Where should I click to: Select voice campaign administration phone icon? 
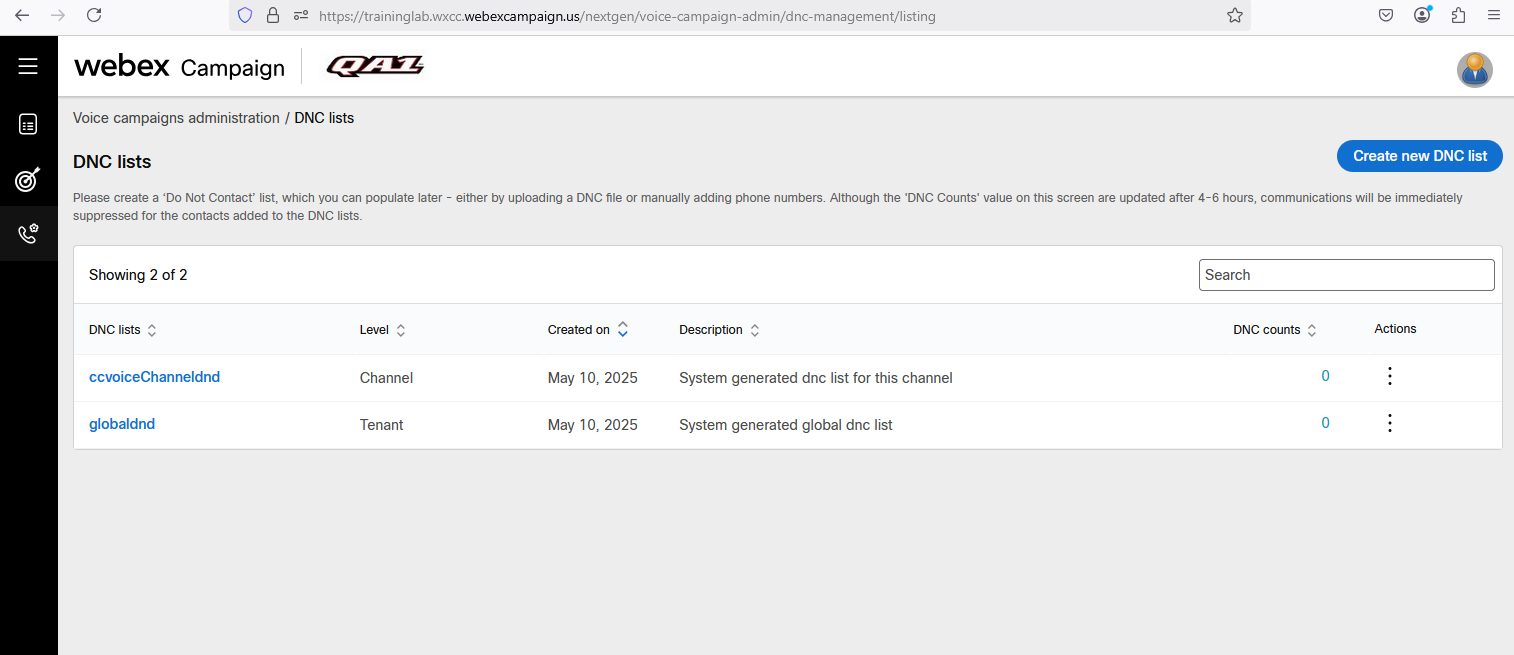(28, 234)
